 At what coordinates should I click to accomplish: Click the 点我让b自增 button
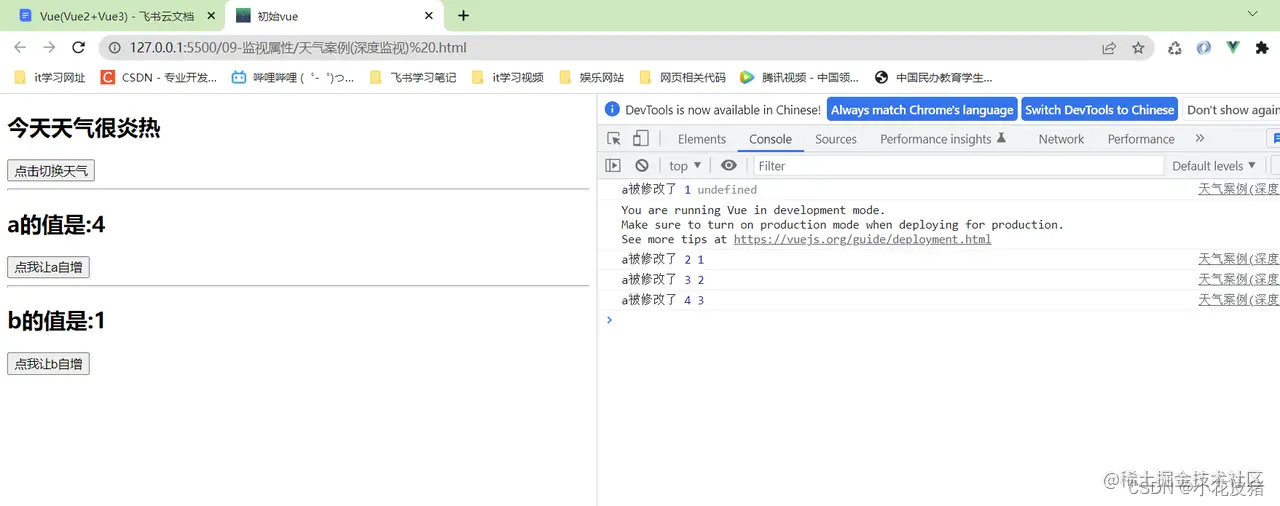click(48, 364)
